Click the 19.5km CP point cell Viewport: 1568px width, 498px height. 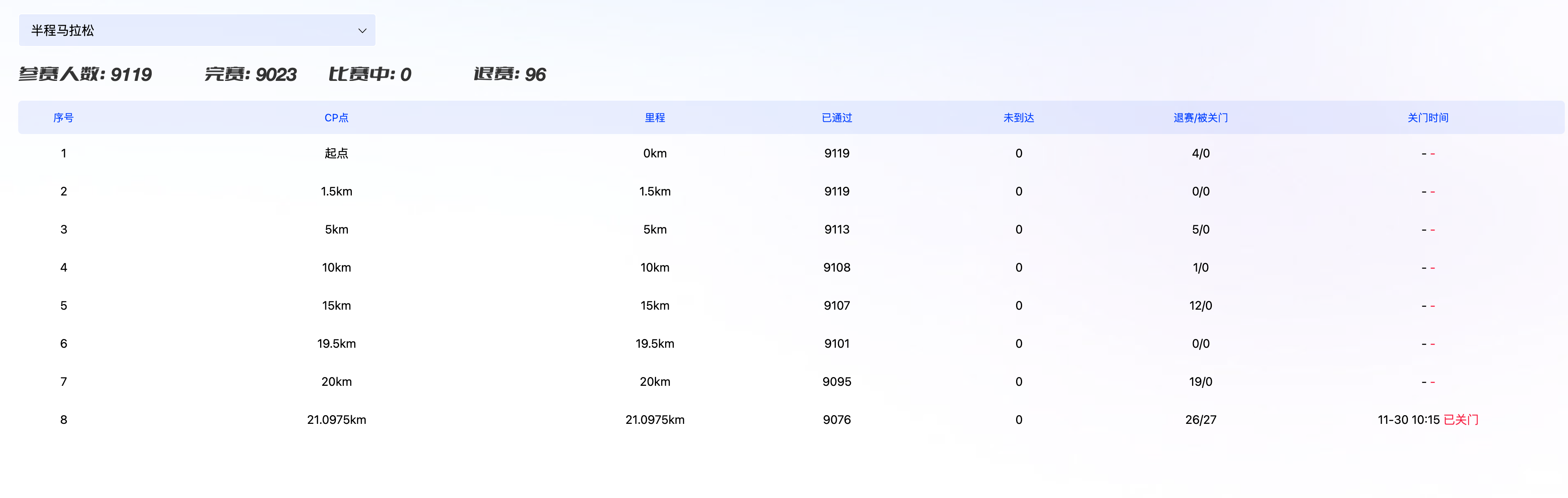[x=336, y=343]
